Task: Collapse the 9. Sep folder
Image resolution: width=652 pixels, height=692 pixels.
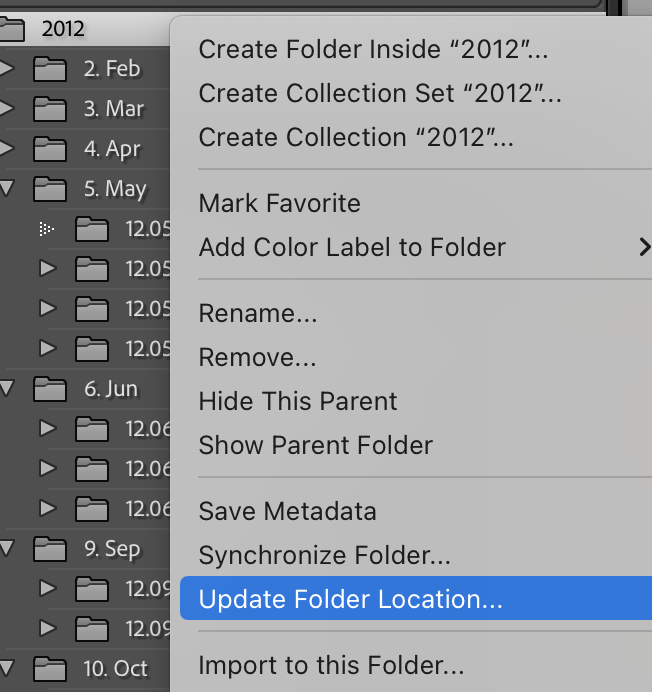Action: [8, 547]
